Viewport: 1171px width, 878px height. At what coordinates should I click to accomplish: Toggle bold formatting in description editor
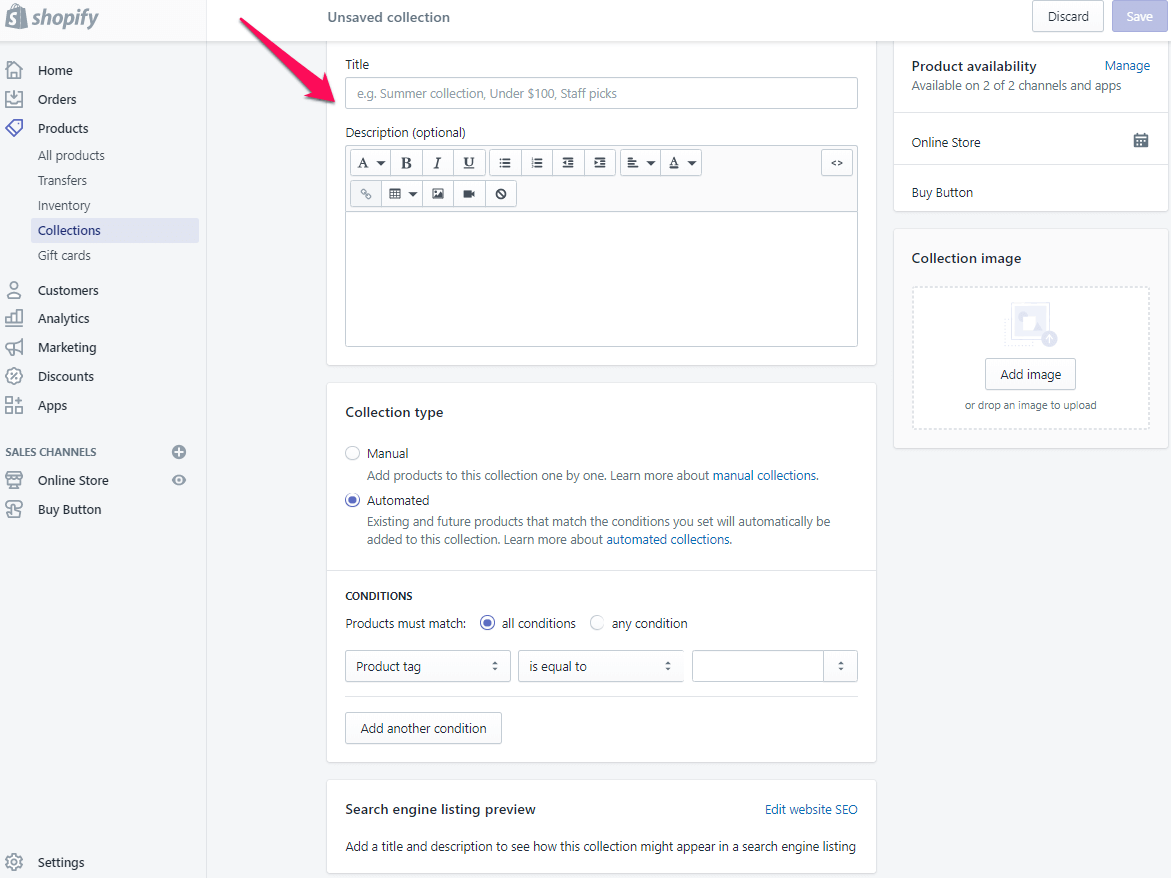(x=406, y=163)
